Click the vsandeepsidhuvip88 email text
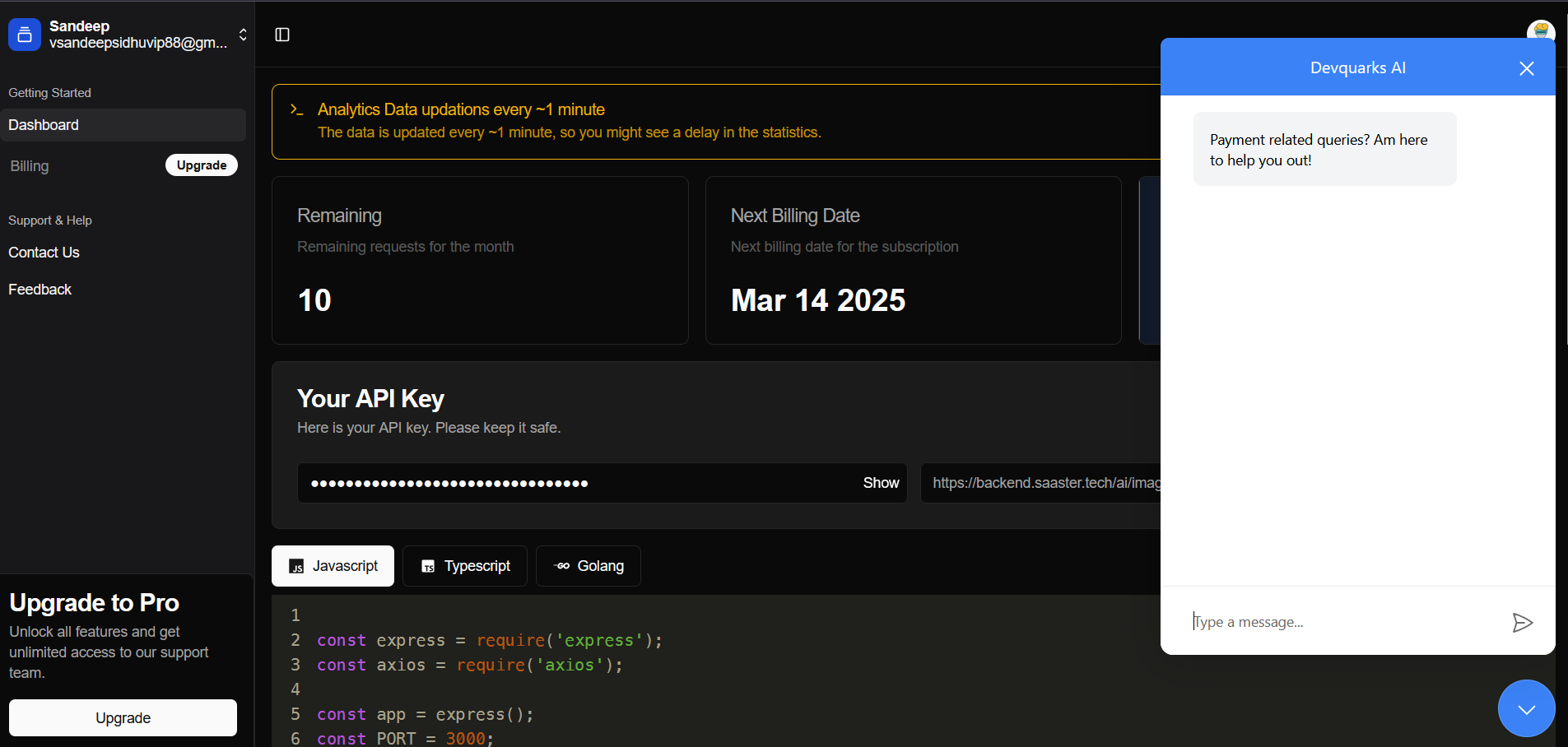The width and height of the screenshot is (1568, 747). (138, 43)
